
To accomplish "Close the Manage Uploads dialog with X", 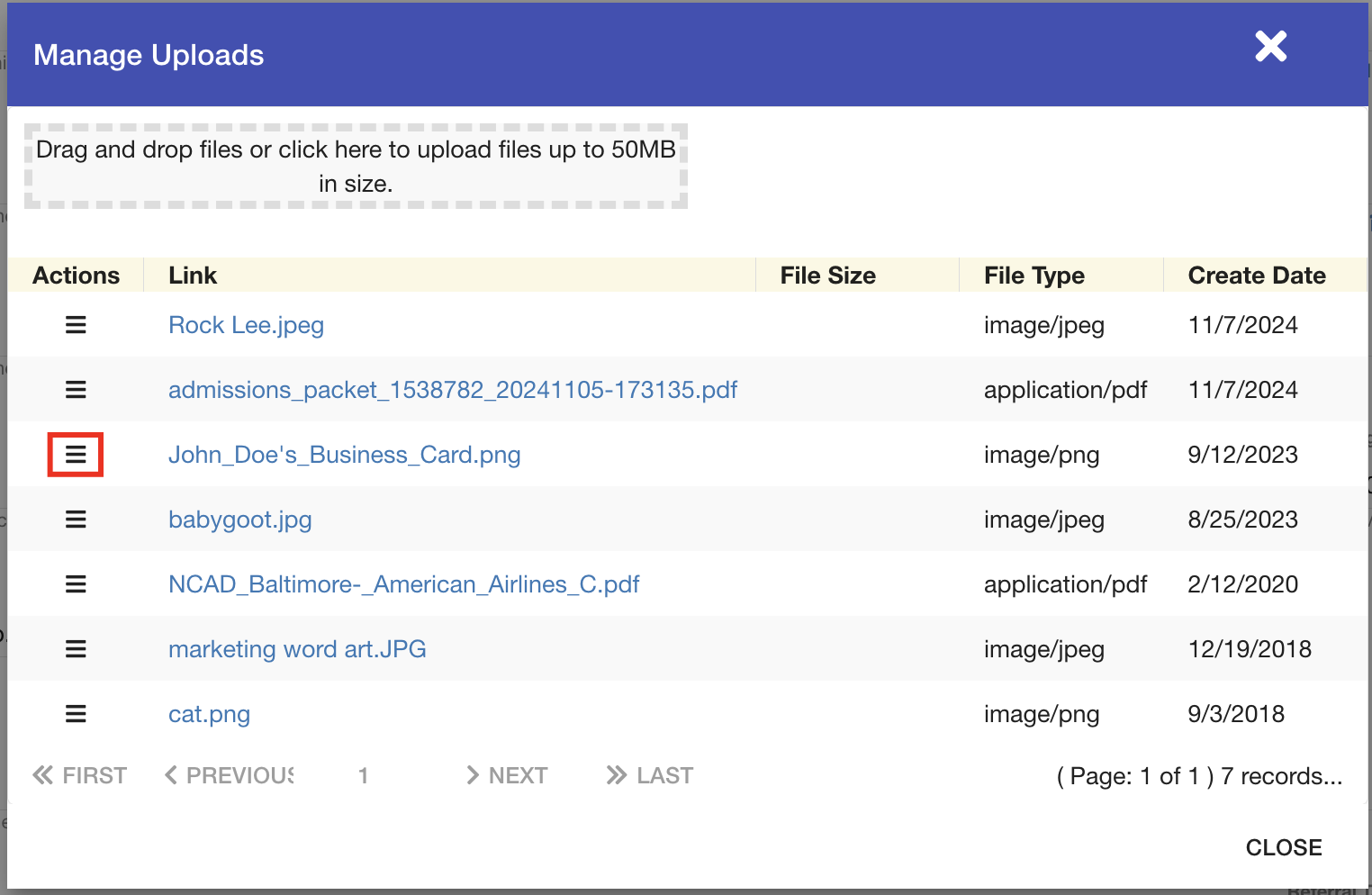I will click(x=1270, y=46).
